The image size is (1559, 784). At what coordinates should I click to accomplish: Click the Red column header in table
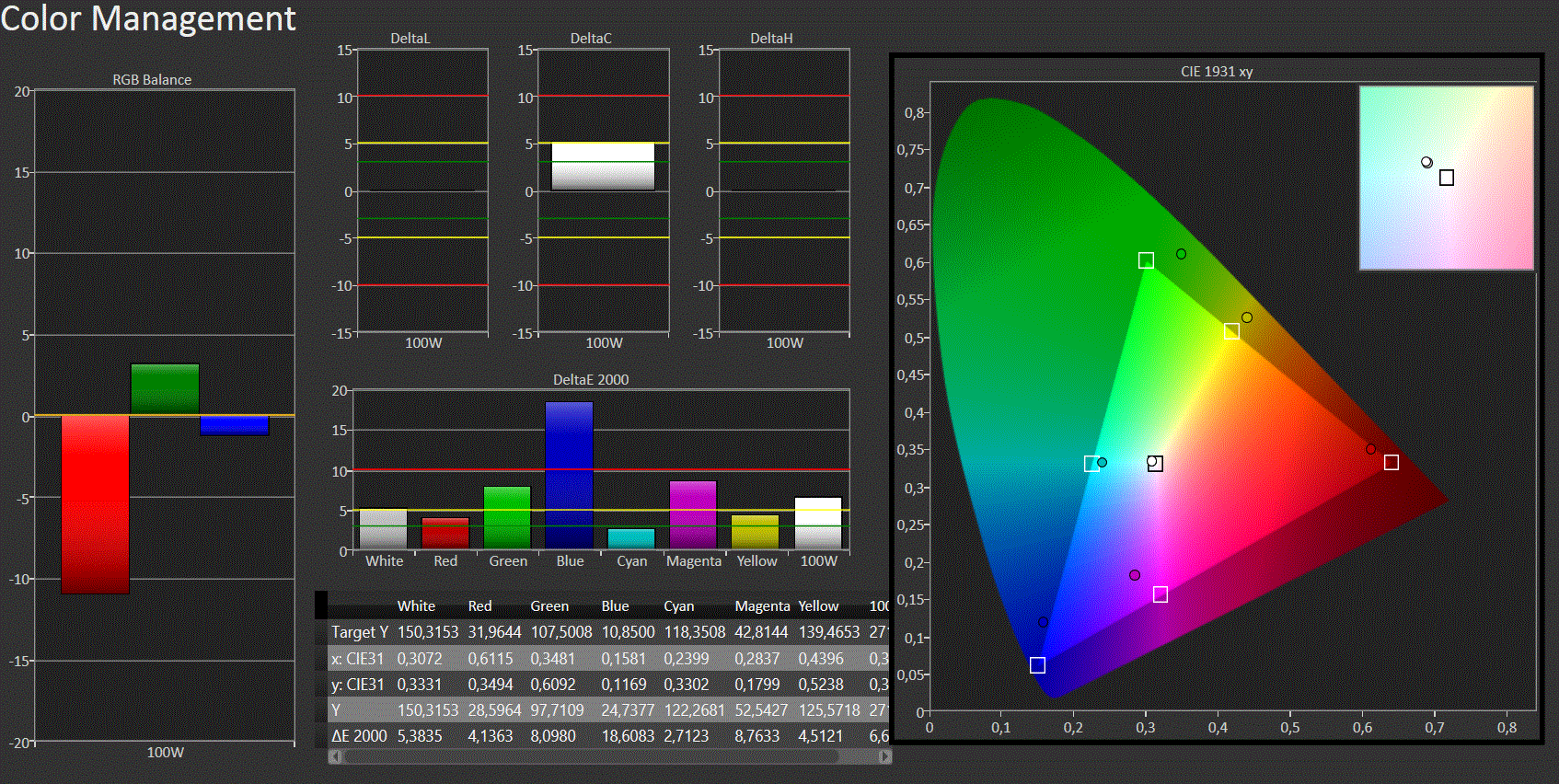[479, 606]
